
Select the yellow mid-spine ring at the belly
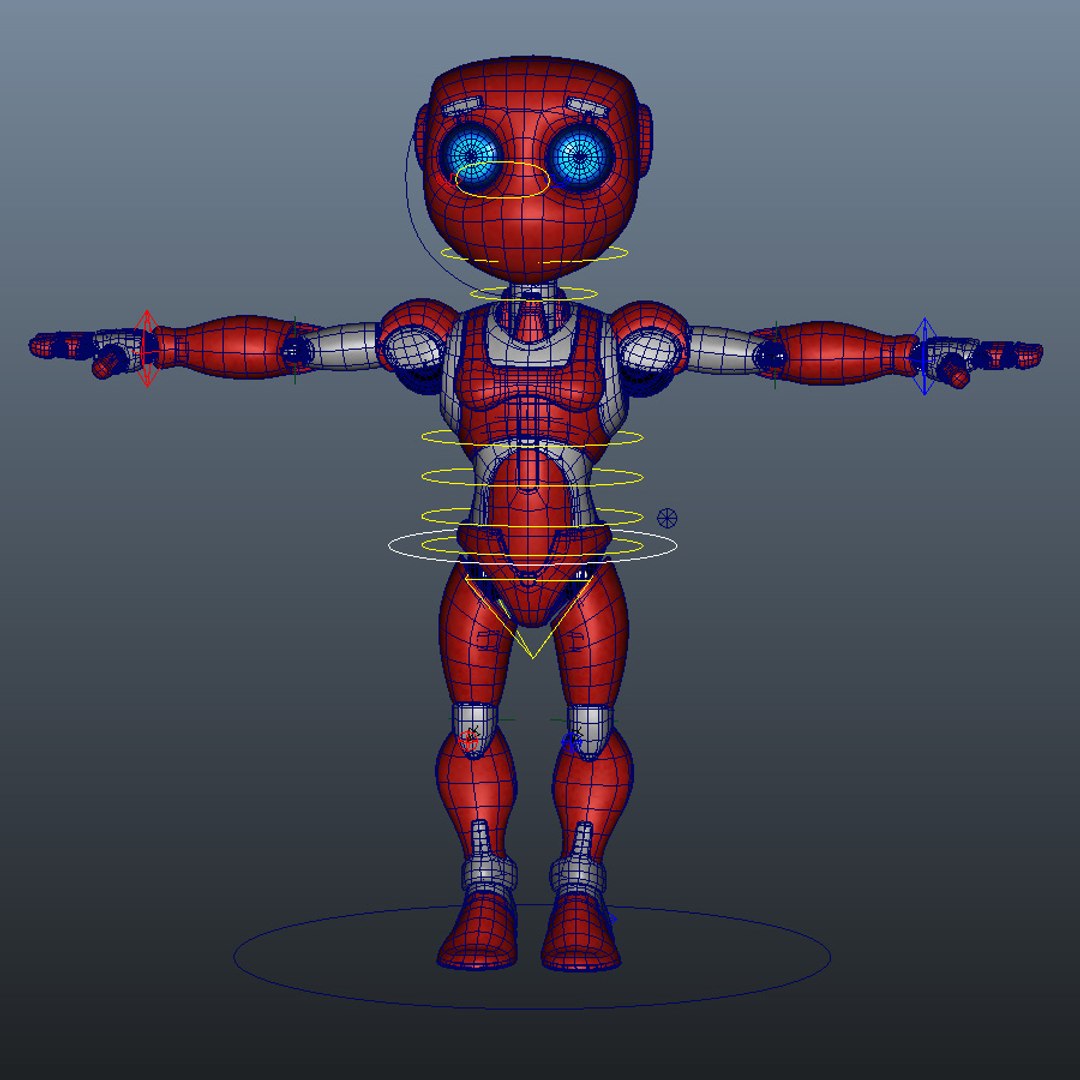tap(532, 477)
